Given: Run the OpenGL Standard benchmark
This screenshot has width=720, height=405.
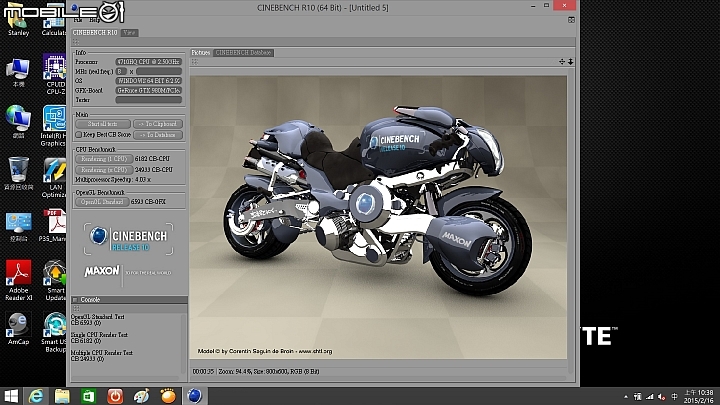Looking at the screenshot, I should 102,202.
